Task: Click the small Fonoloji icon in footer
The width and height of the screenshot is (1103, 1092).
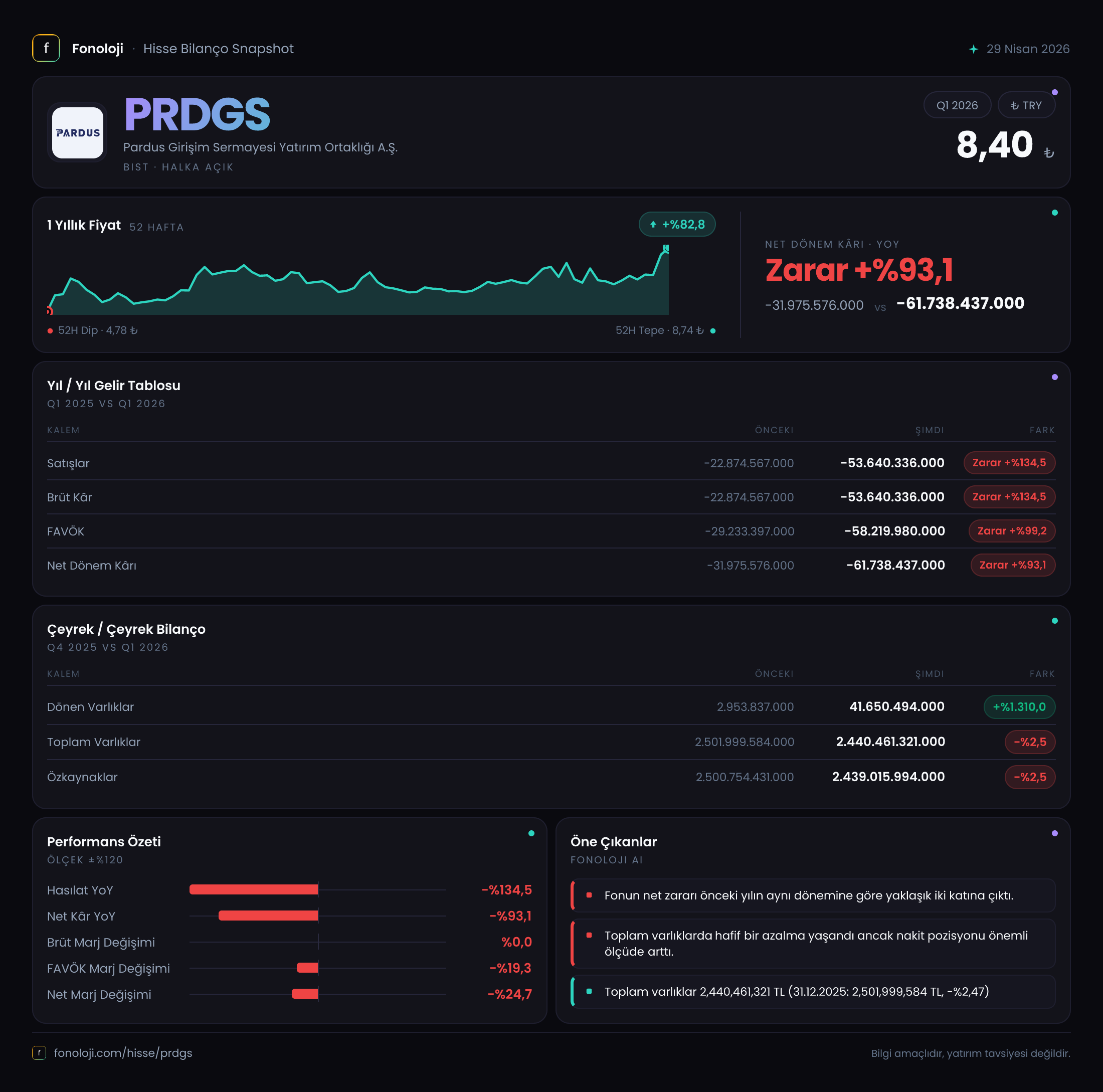Action: [x=40, y=1052]
